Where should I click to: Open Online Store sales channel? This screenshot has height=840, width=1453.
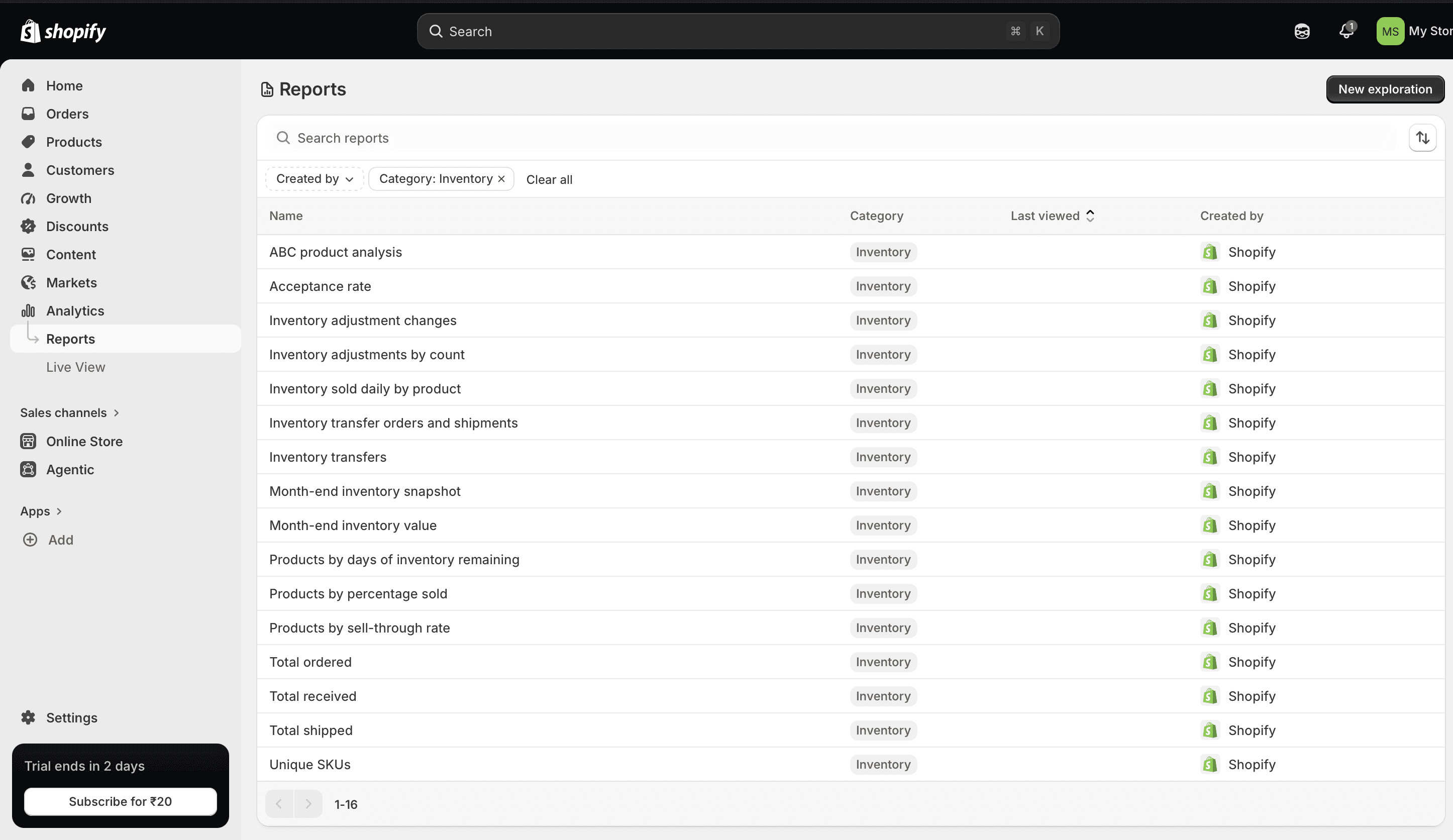click(x=84, y=442)
